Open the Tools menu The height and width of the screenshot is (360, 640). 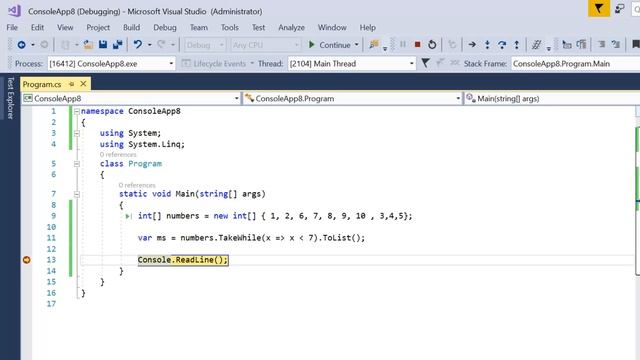(229, 27)
